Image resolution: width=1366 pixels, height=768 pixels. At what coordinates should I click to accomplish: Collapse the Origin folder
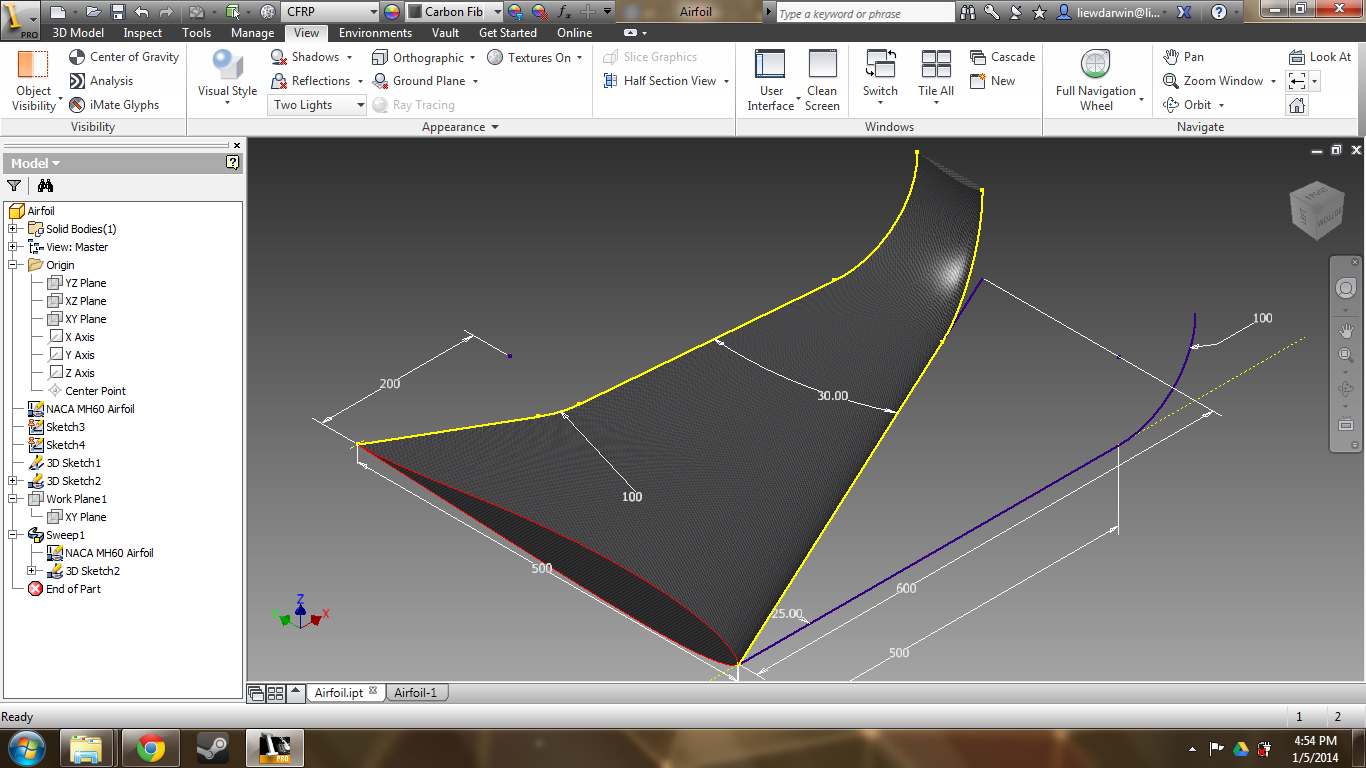point(12,264)
